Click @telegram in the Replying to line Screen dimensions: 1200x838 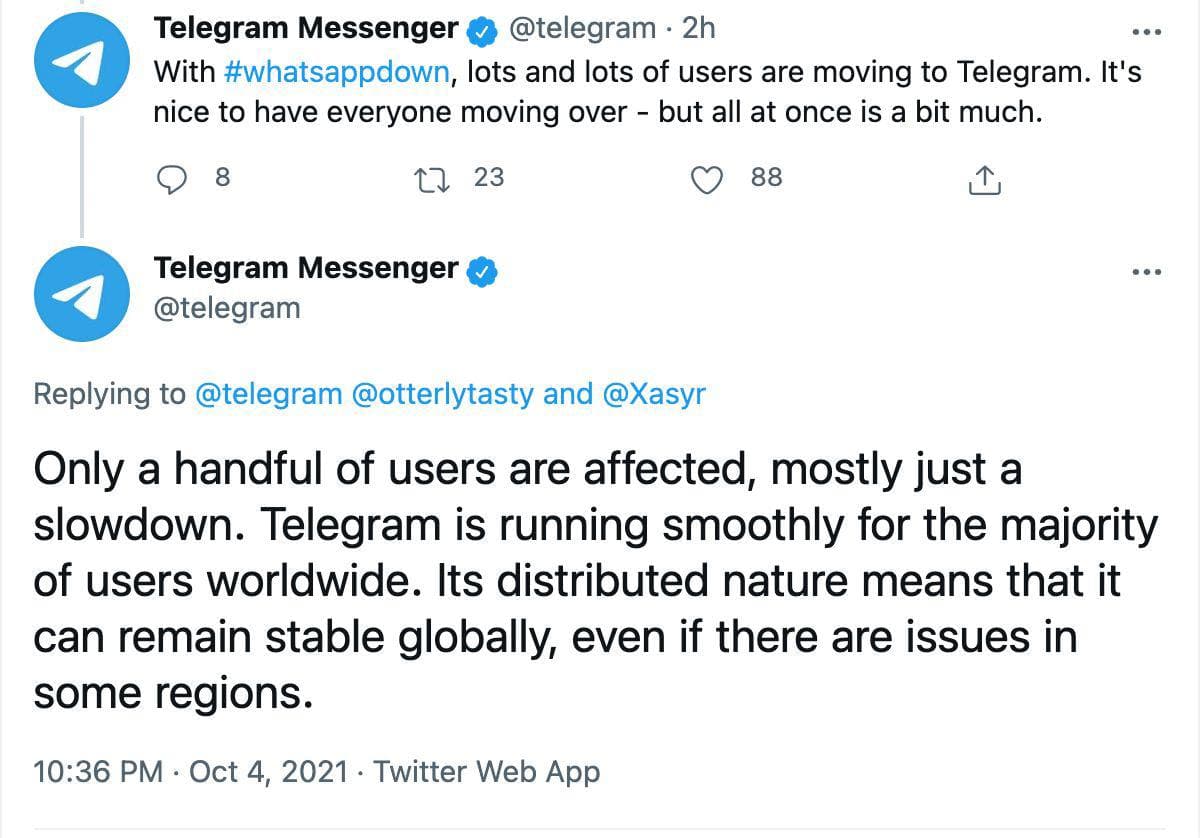coord(267,394)
